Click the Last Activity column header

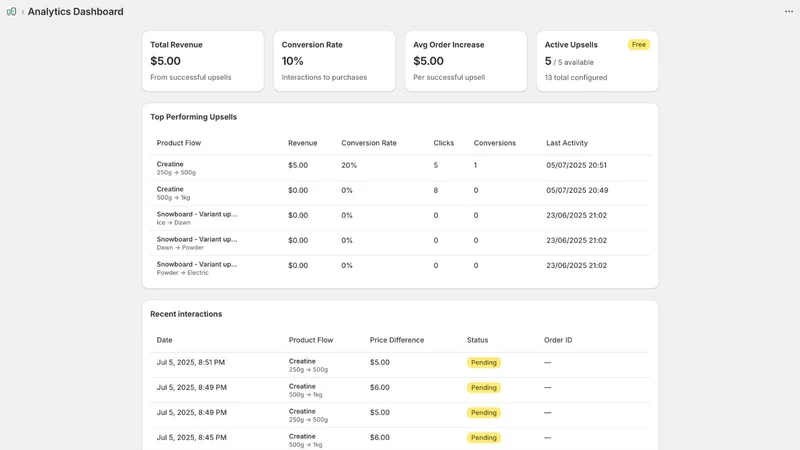(567, 143)
